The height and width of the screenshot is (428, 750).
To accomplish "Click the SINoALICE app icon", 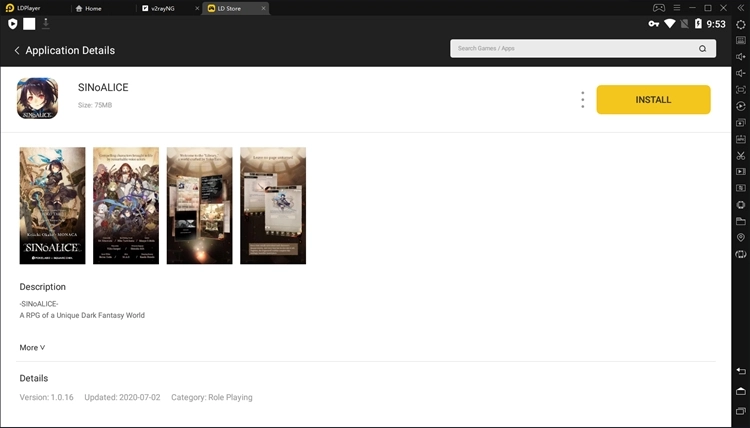I will (37, 98).
